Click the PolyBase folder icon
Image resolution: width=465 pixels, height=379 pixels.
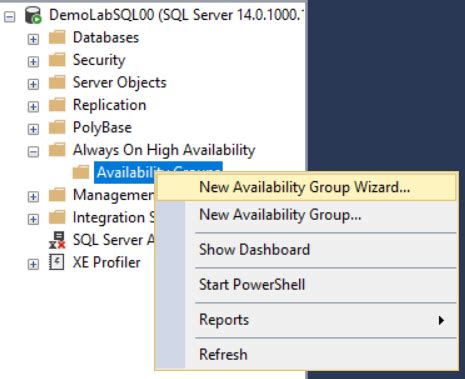coord(57,127)
